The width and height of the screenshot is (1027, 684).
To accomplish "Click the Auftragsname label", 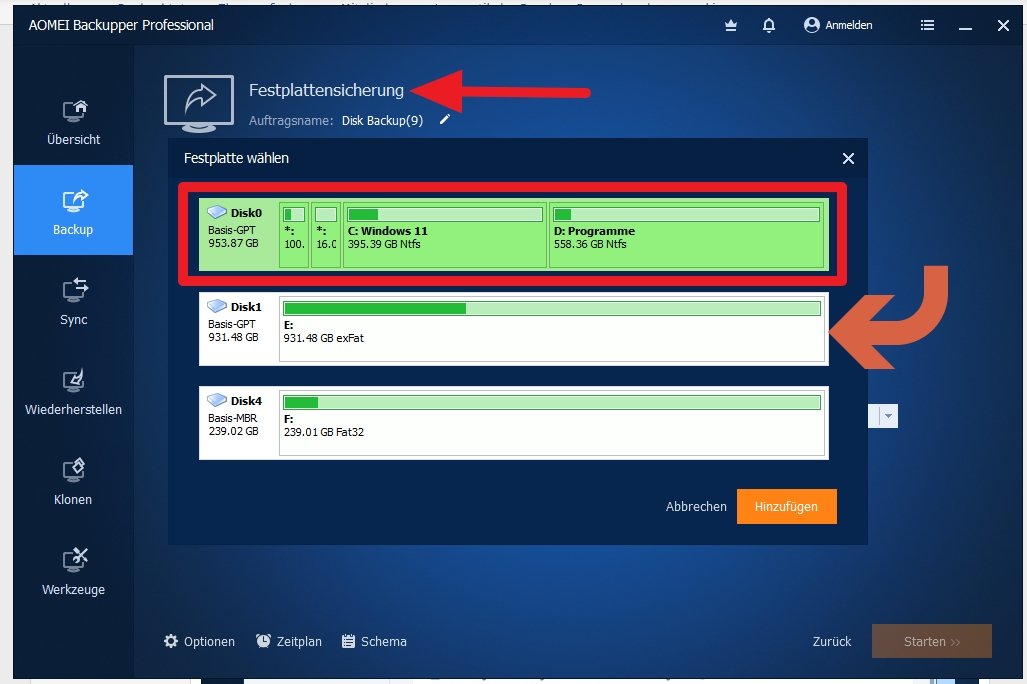I will (x=291, y=121).
